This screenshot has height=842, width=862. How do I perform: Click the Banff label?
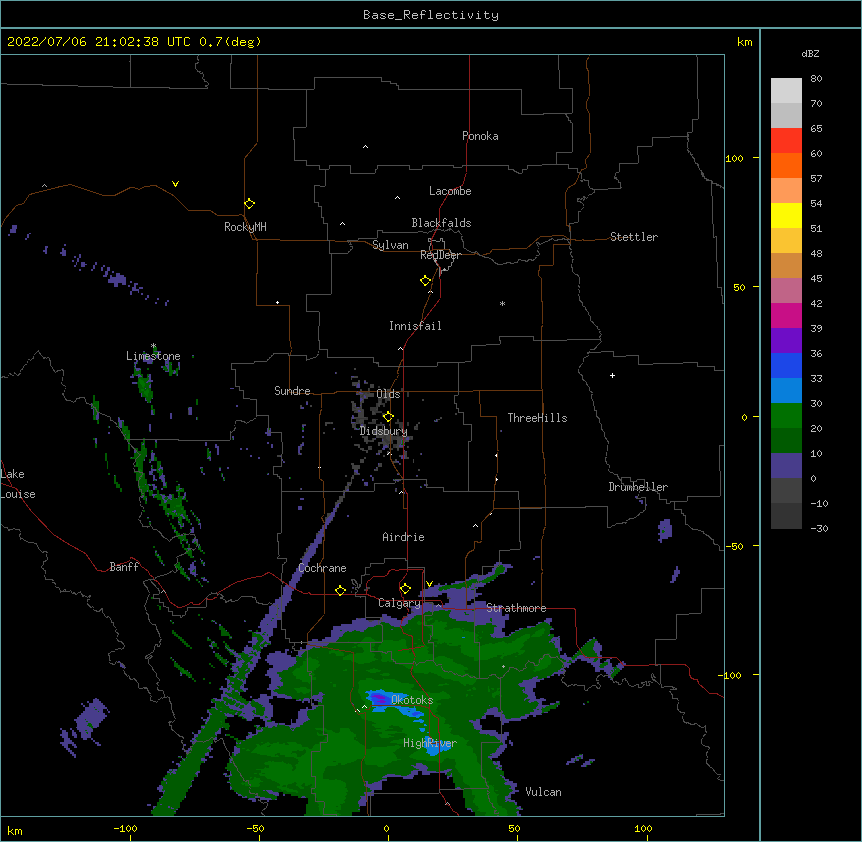(x=124, y=567)
